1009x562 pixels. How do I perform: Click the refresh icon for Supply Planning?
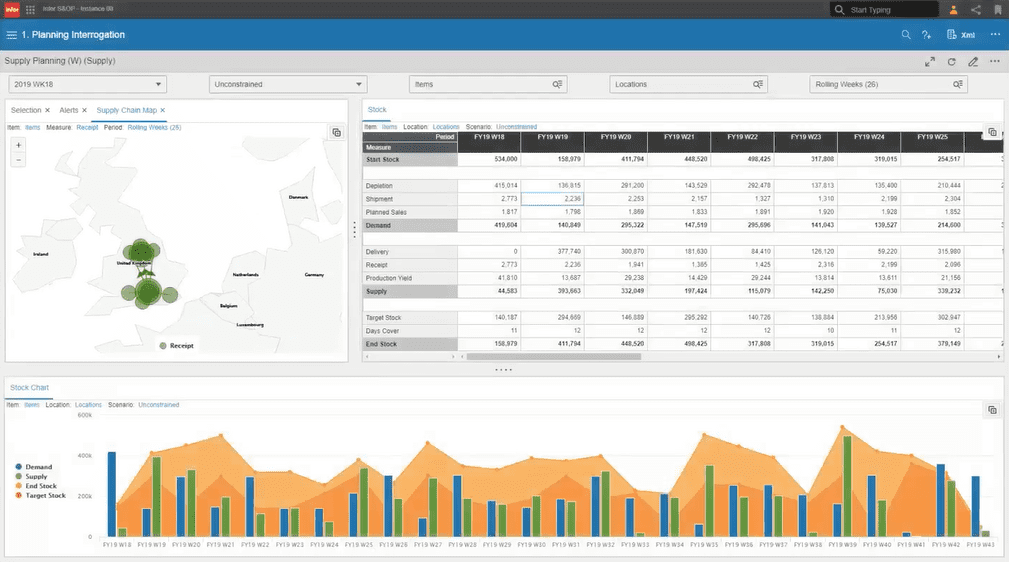click(x=951, y=62)
